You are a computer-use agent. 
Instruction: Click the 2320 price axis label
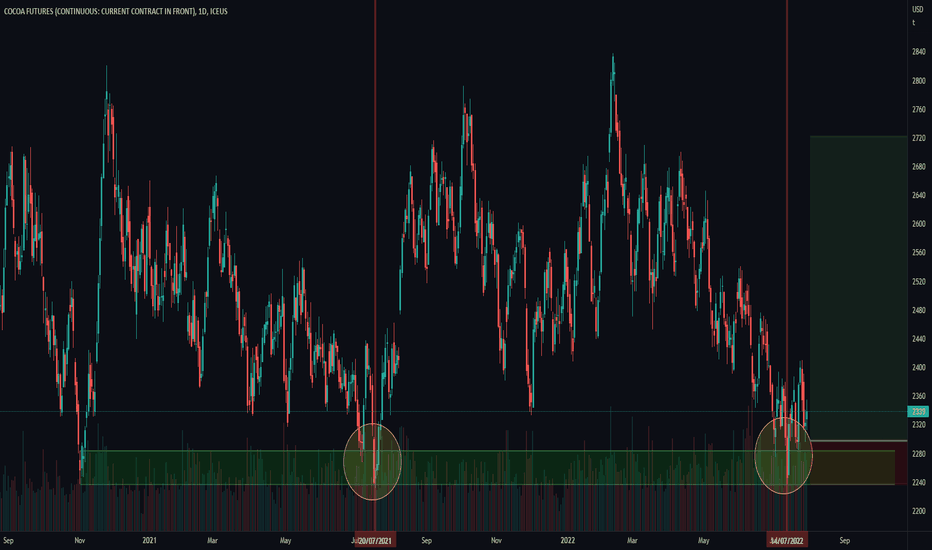918,425
